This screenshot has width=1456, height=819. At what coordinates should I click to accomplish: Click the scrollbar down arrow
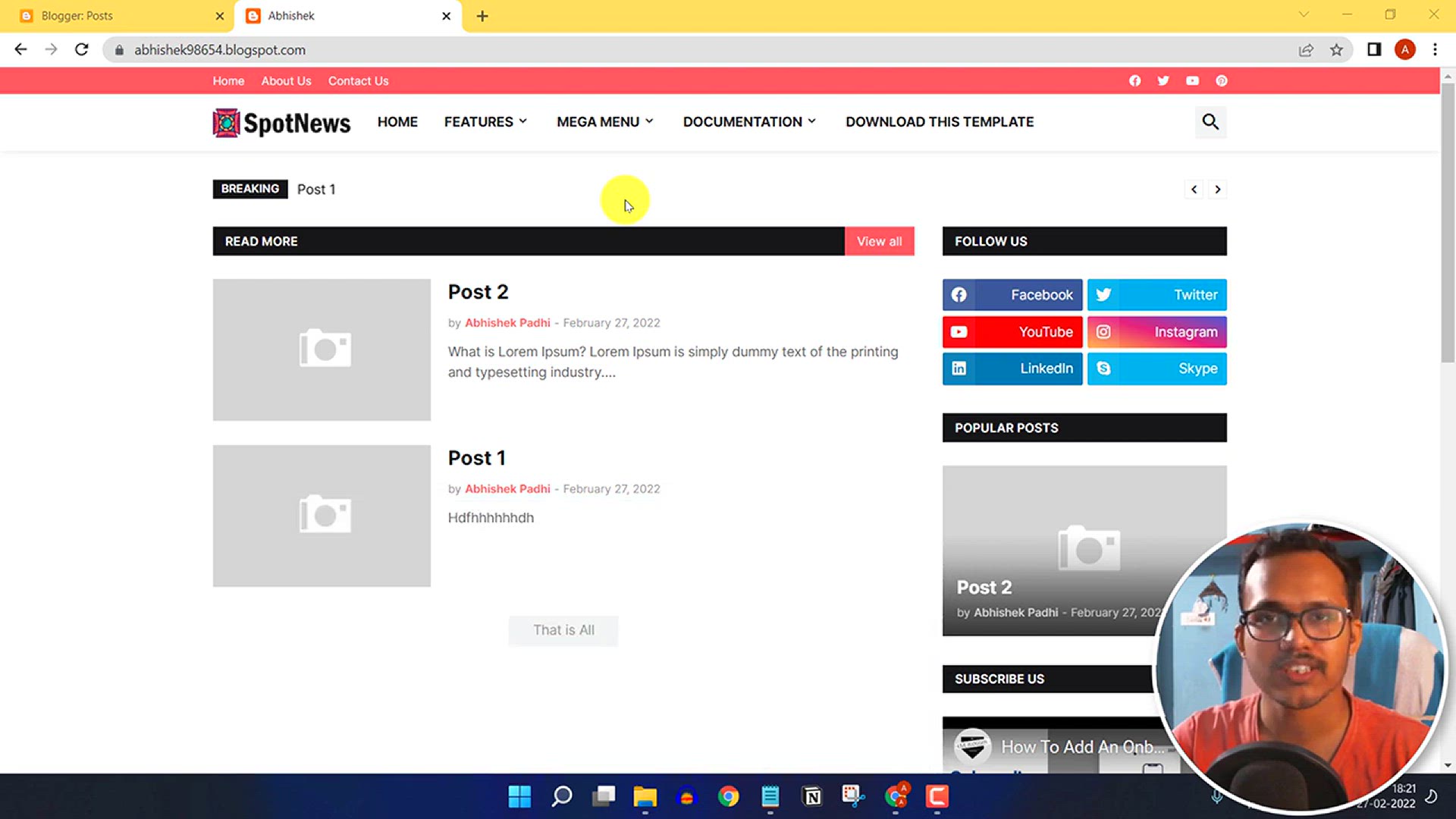(1448, 765)
